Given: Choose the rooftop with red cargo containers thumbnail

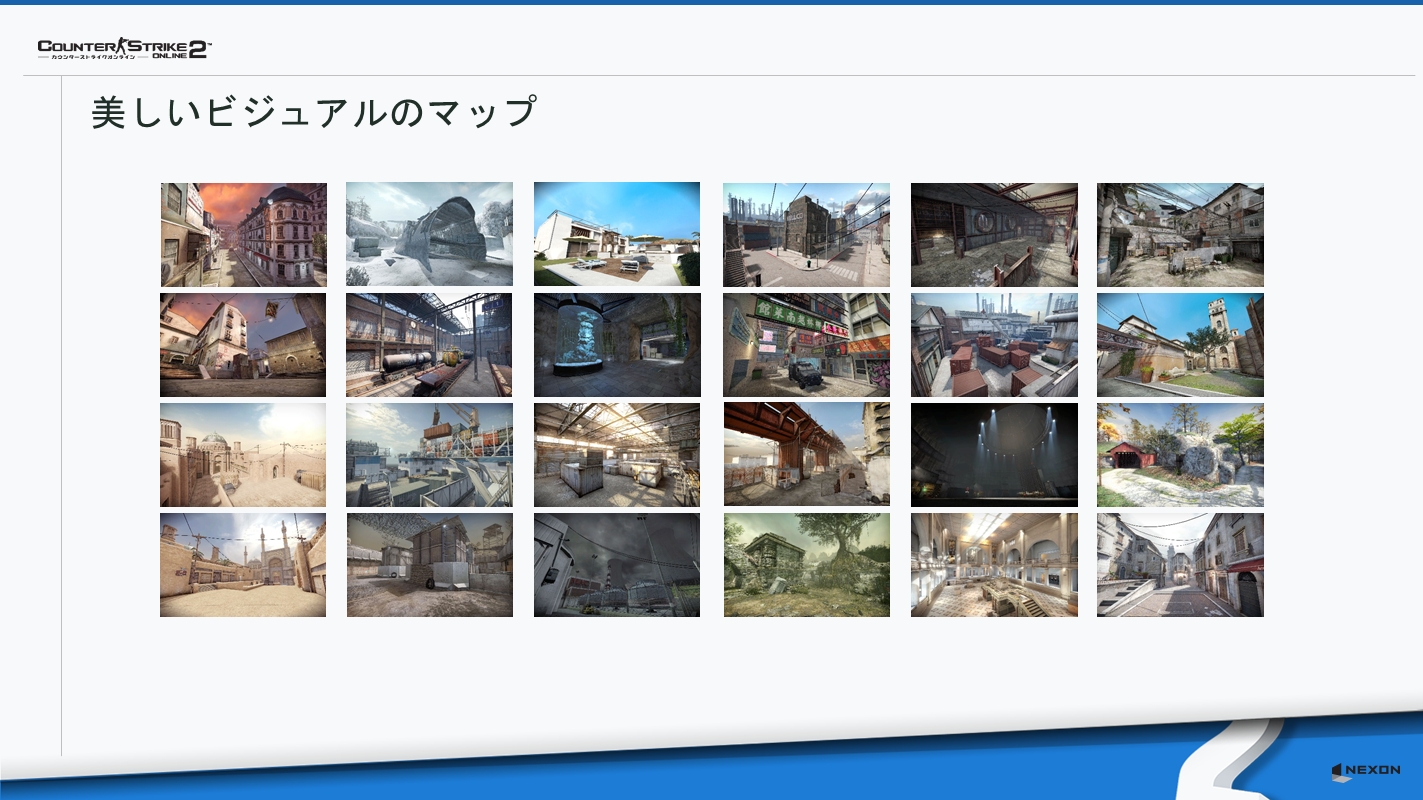Looking at the screenshot, I should (x=994, y=345).
